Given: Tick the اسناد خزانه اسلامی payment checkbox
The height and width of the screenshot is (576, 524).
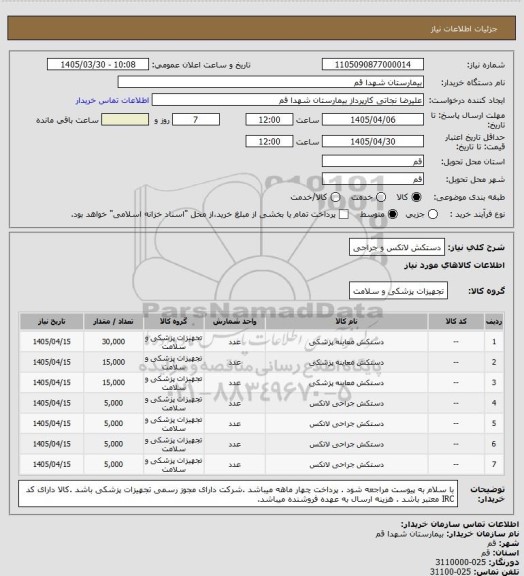Looking at the screenshot, I should [344, 214].
